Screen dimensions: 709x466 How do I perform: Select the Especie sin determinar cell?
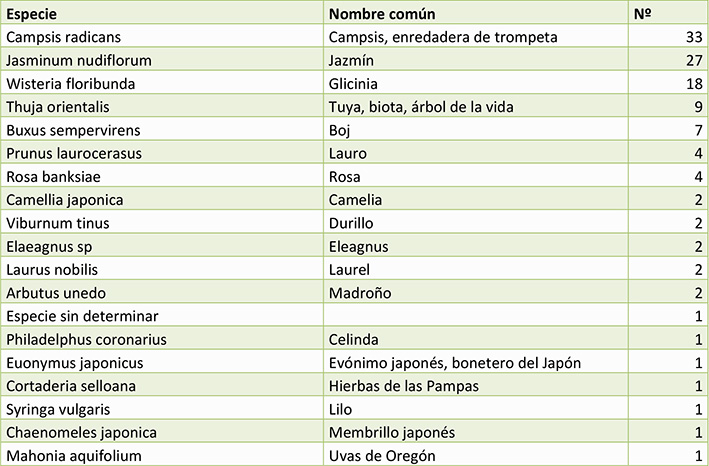pyautogui.click(x=162, y=315)
